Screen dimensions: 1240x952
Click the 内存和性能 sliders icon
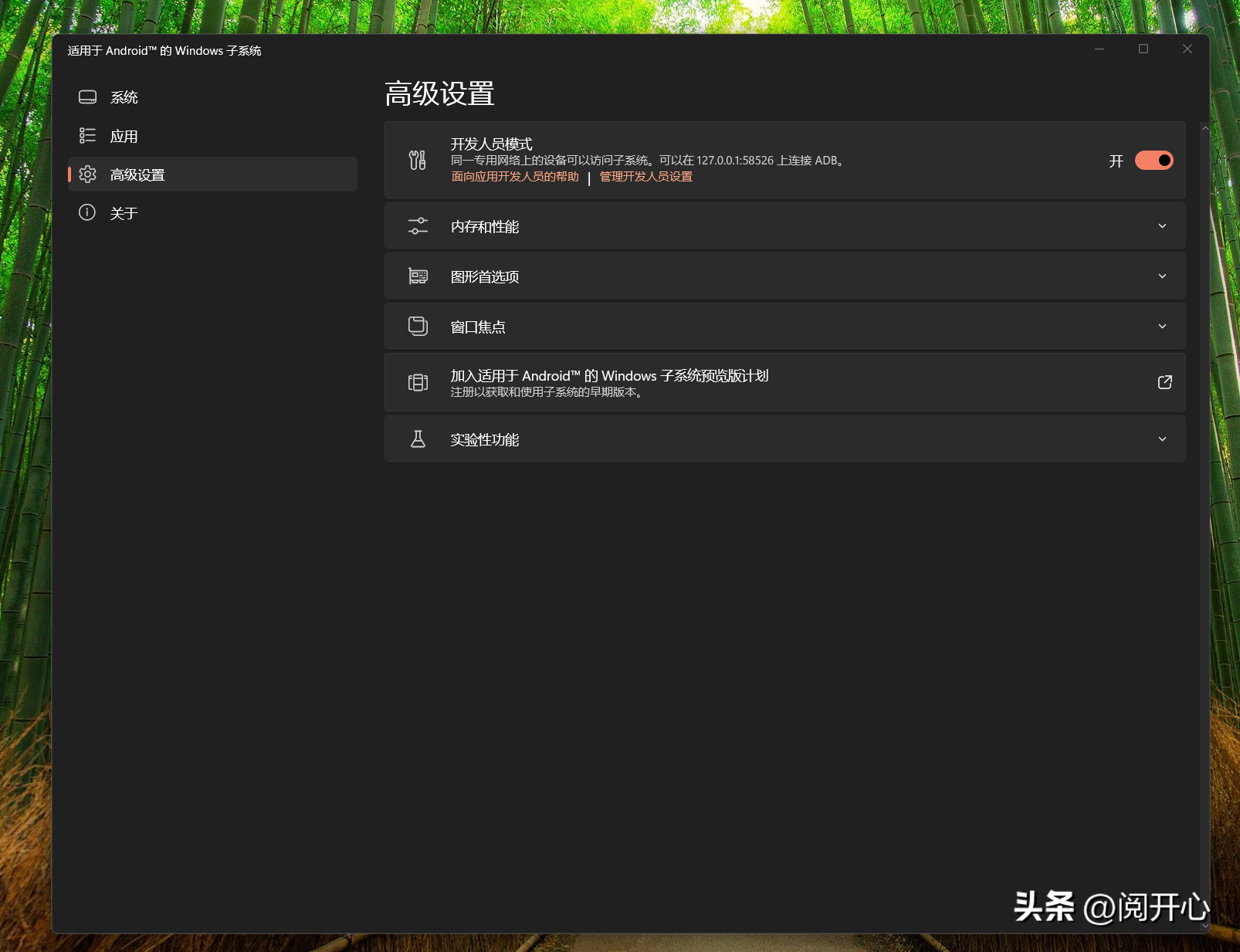417,225
